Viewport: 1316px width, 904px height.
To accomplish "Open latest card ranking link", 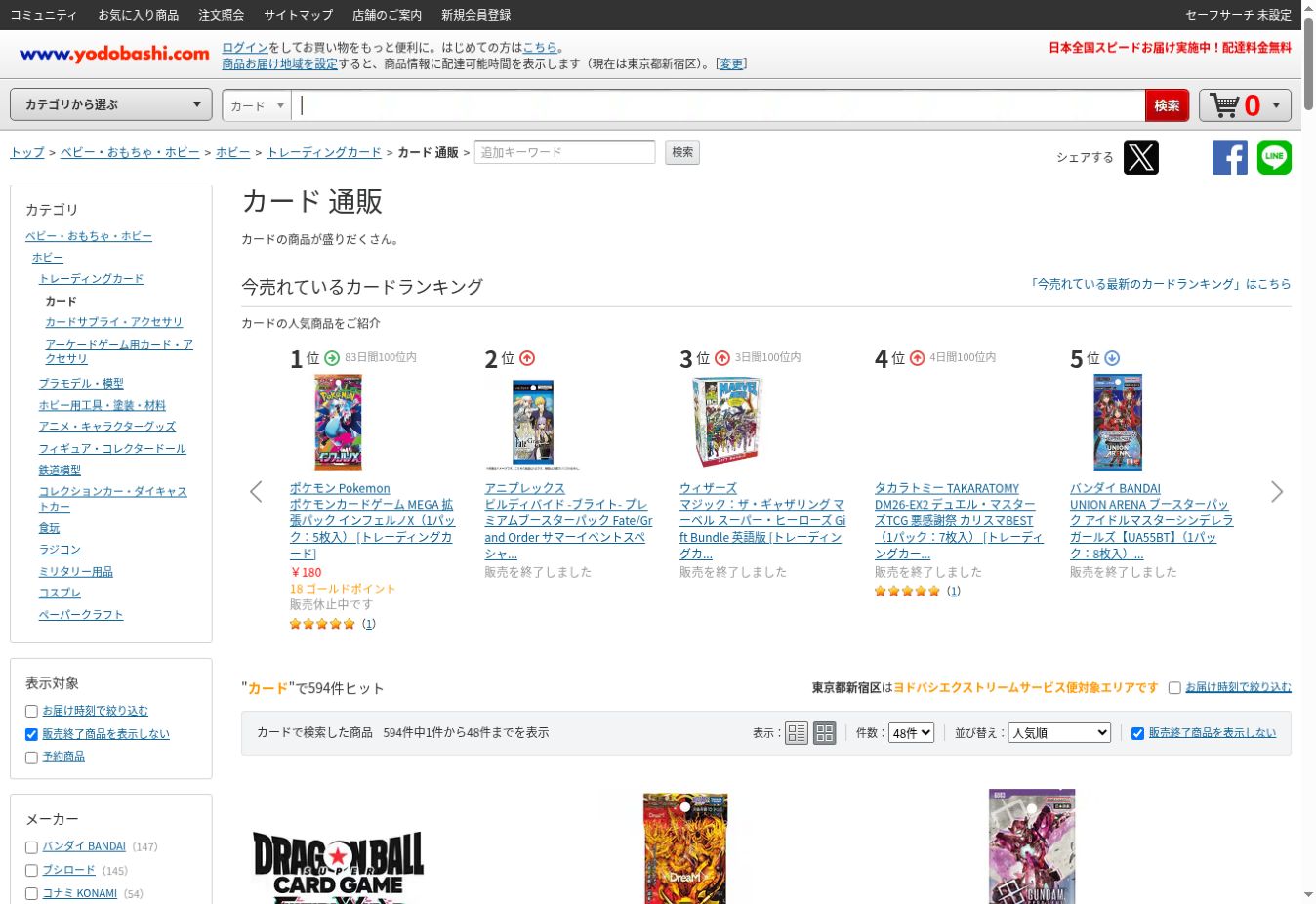I will (1160, 284).
